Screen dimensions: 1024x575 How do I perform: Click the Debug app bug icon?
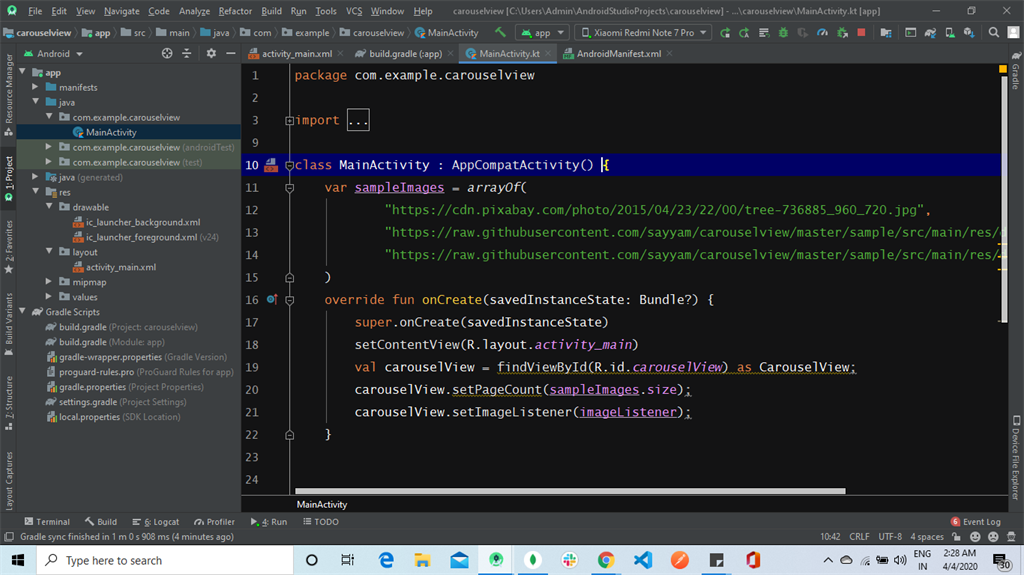point(782,32)
